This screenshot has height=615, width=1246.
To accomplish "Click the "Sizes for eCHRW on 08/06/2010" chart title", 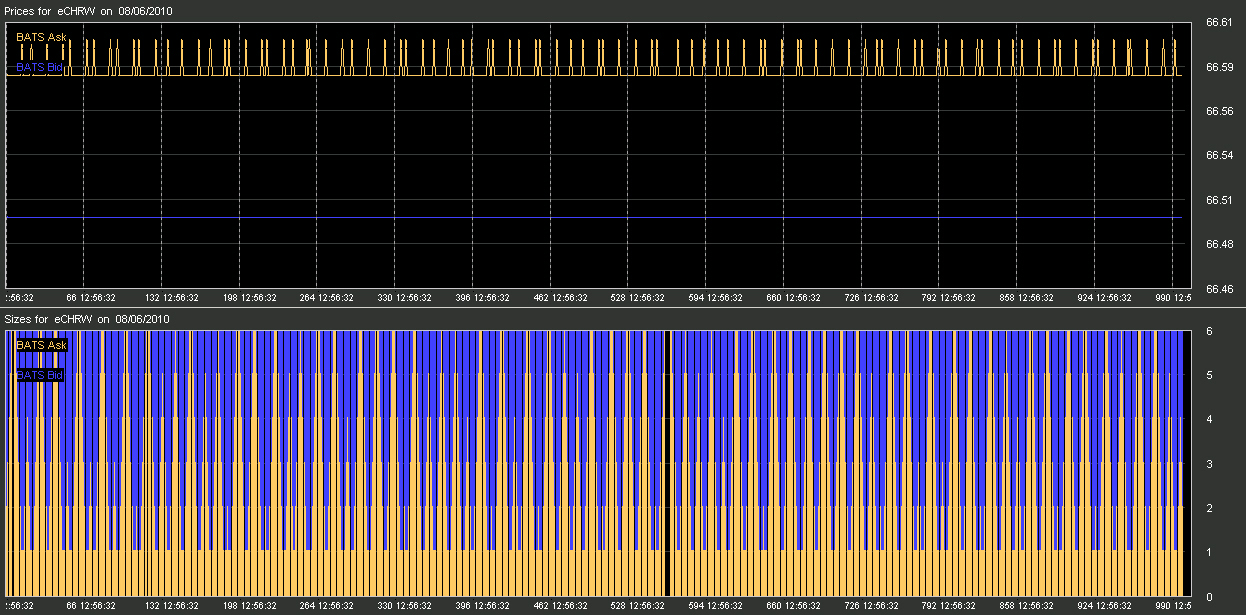I will 88,318.
